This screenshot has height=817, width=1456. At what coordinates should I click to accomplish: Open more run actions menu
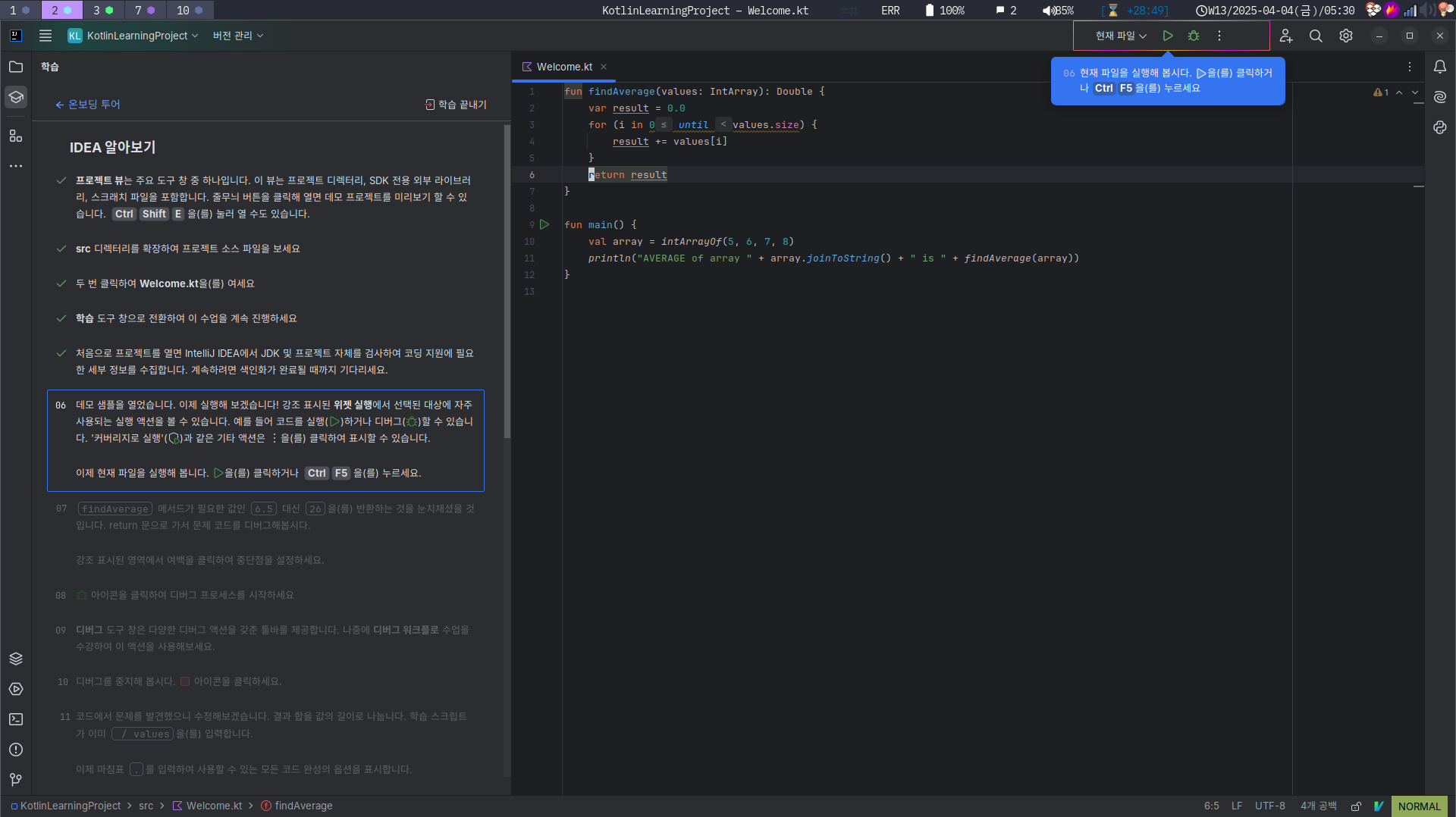click(1219, 36)
